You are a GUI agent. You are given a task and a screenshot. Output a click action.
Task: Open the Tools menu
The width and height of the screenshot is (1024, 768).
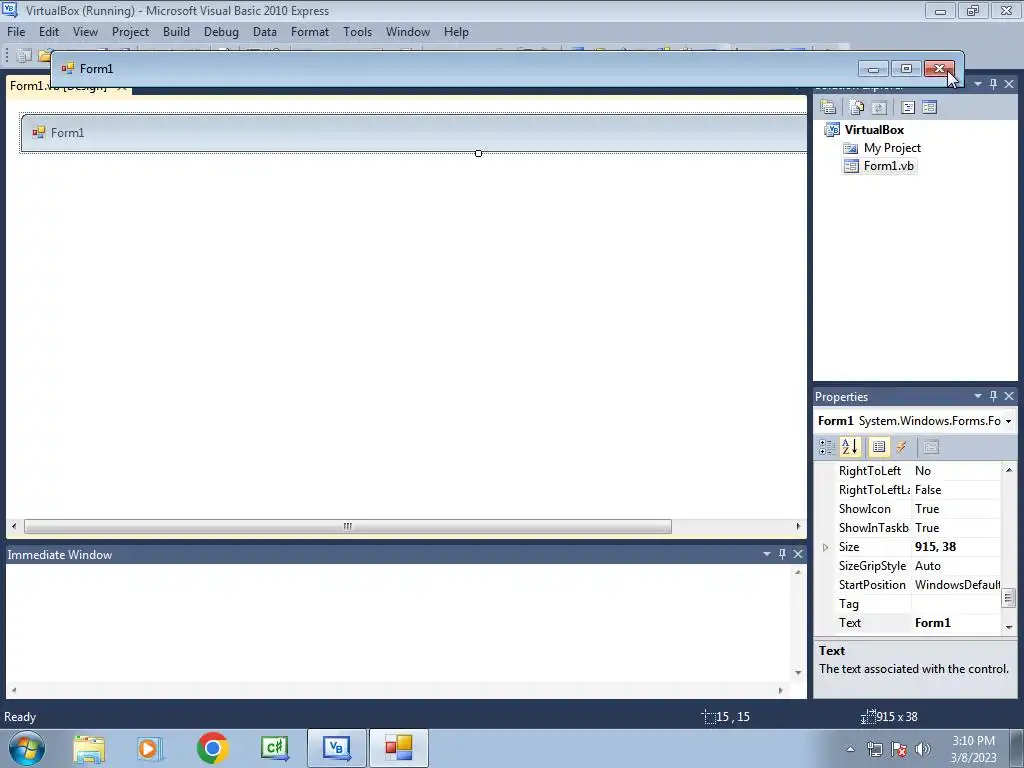tap(358, 31)
